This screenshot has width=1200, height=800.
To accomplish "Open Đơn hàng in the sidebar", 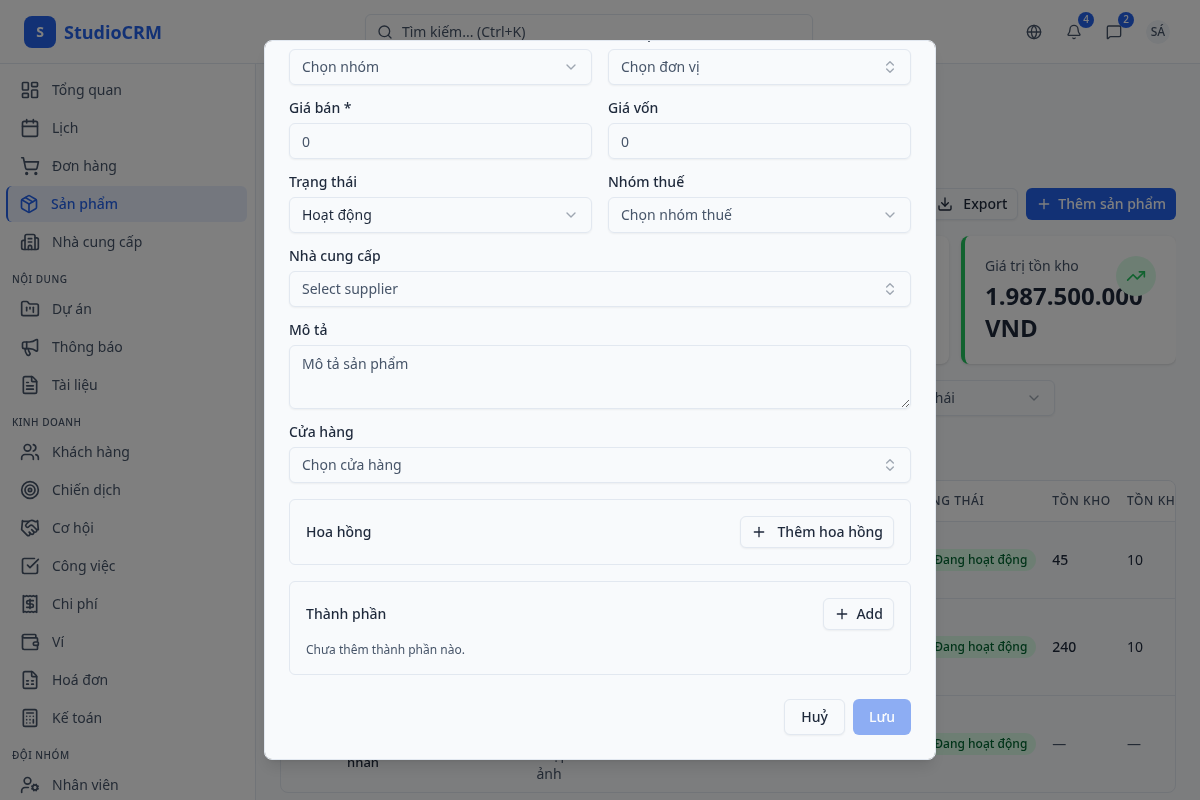I will pyautogui.click(x=84, y=166).
